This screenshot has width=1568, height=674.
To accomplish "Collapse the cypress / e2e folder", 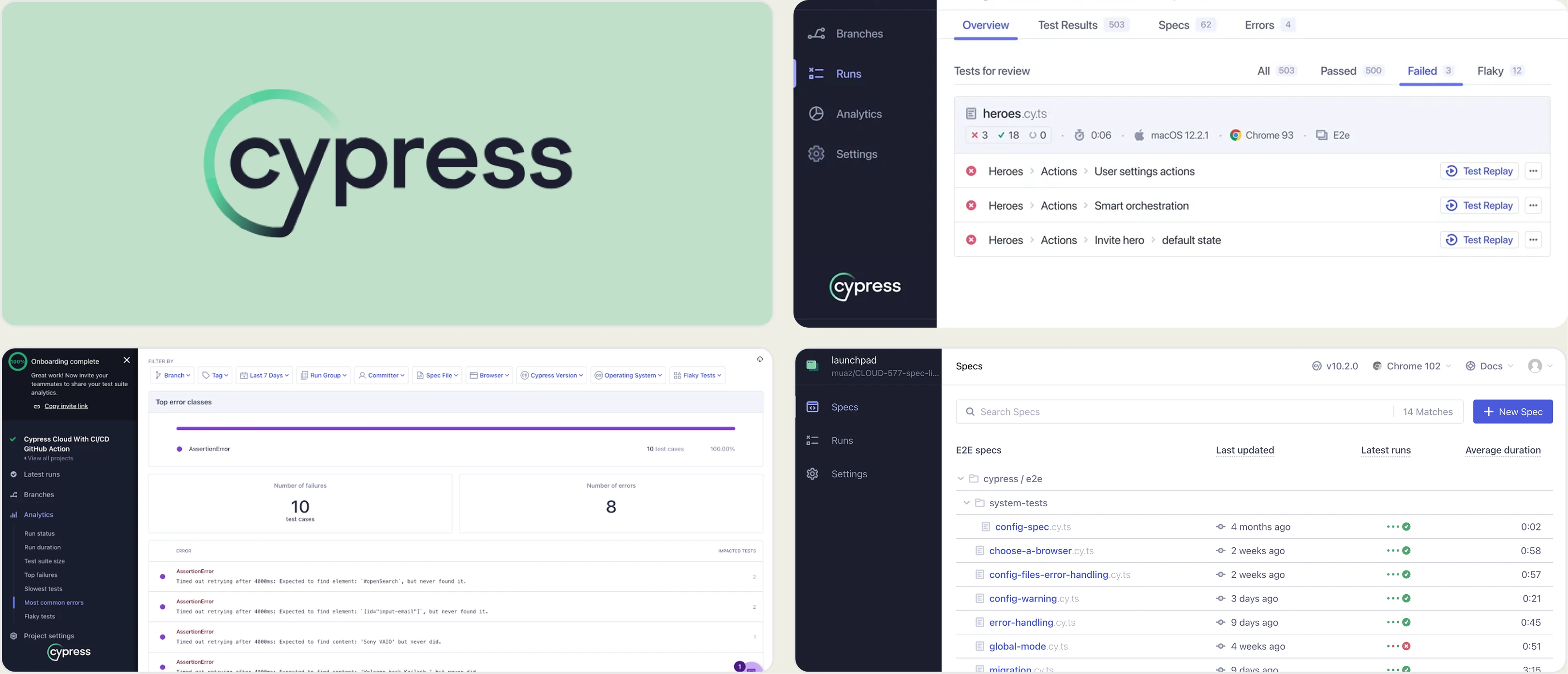I will (961, 479).
